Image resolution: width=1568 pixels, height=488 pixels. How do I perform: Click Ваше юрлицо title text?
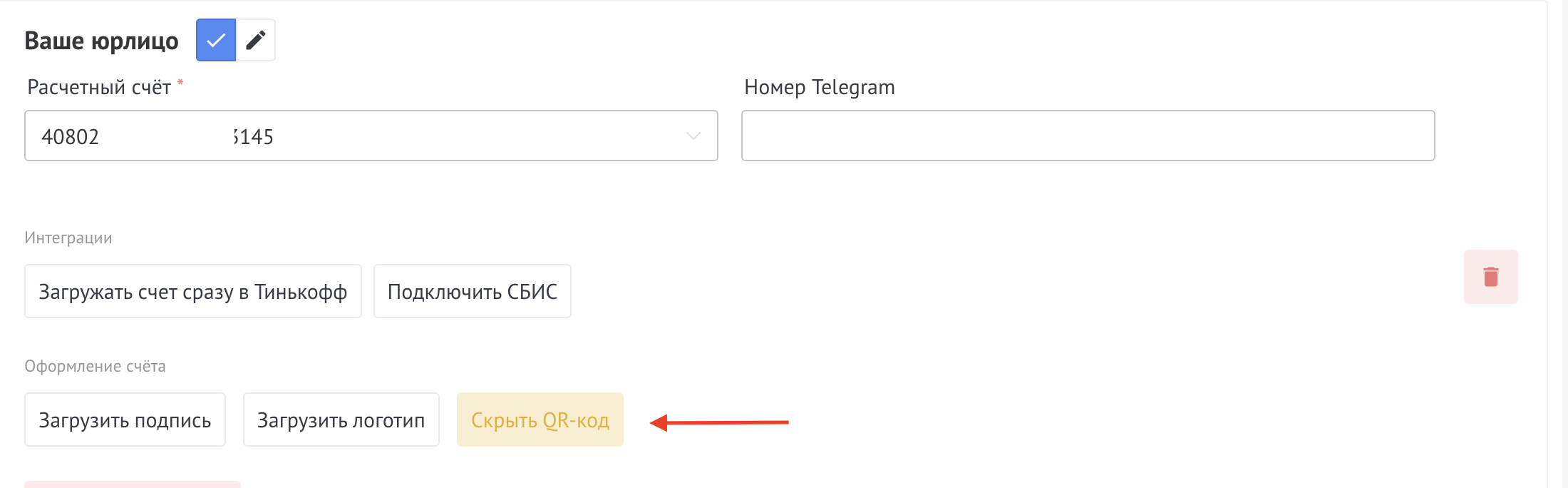(101, 40)
